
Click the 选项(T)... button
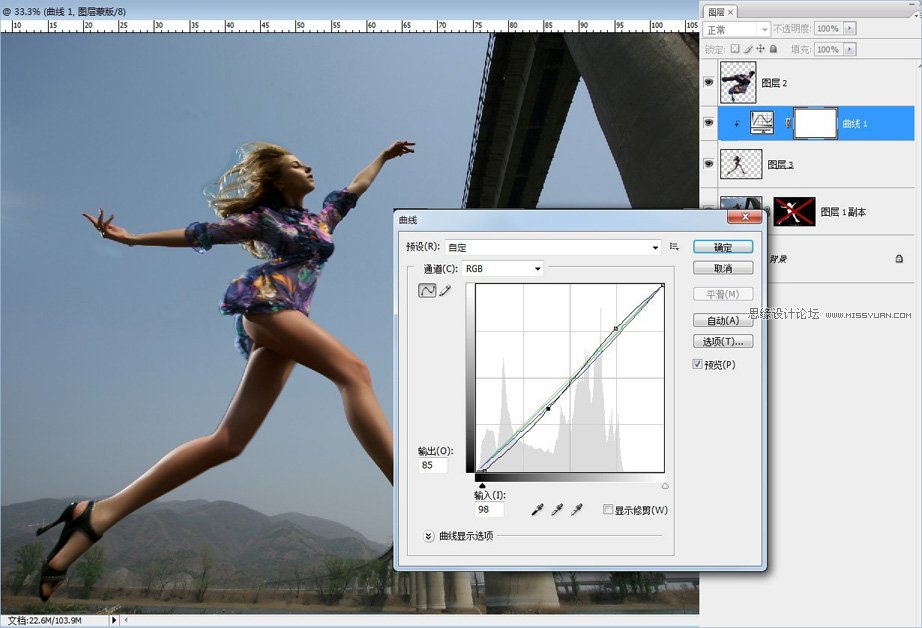coord(723,341)
